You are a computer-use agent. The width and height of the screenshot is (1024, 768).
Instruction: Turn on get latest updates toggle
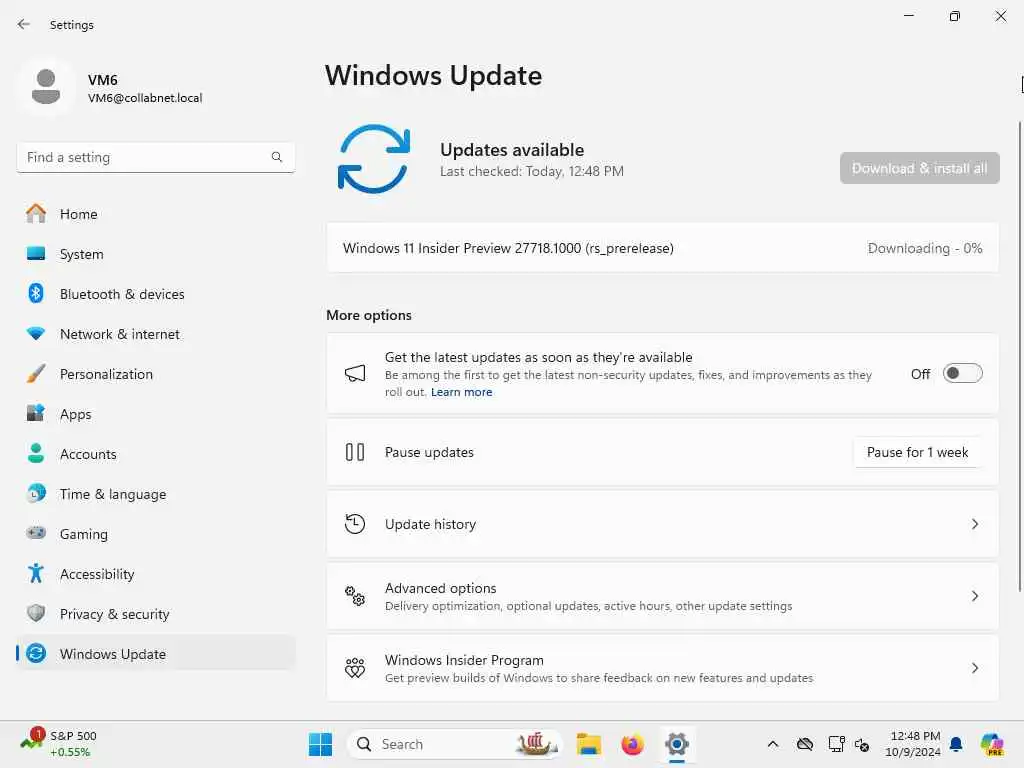point(963,374)
